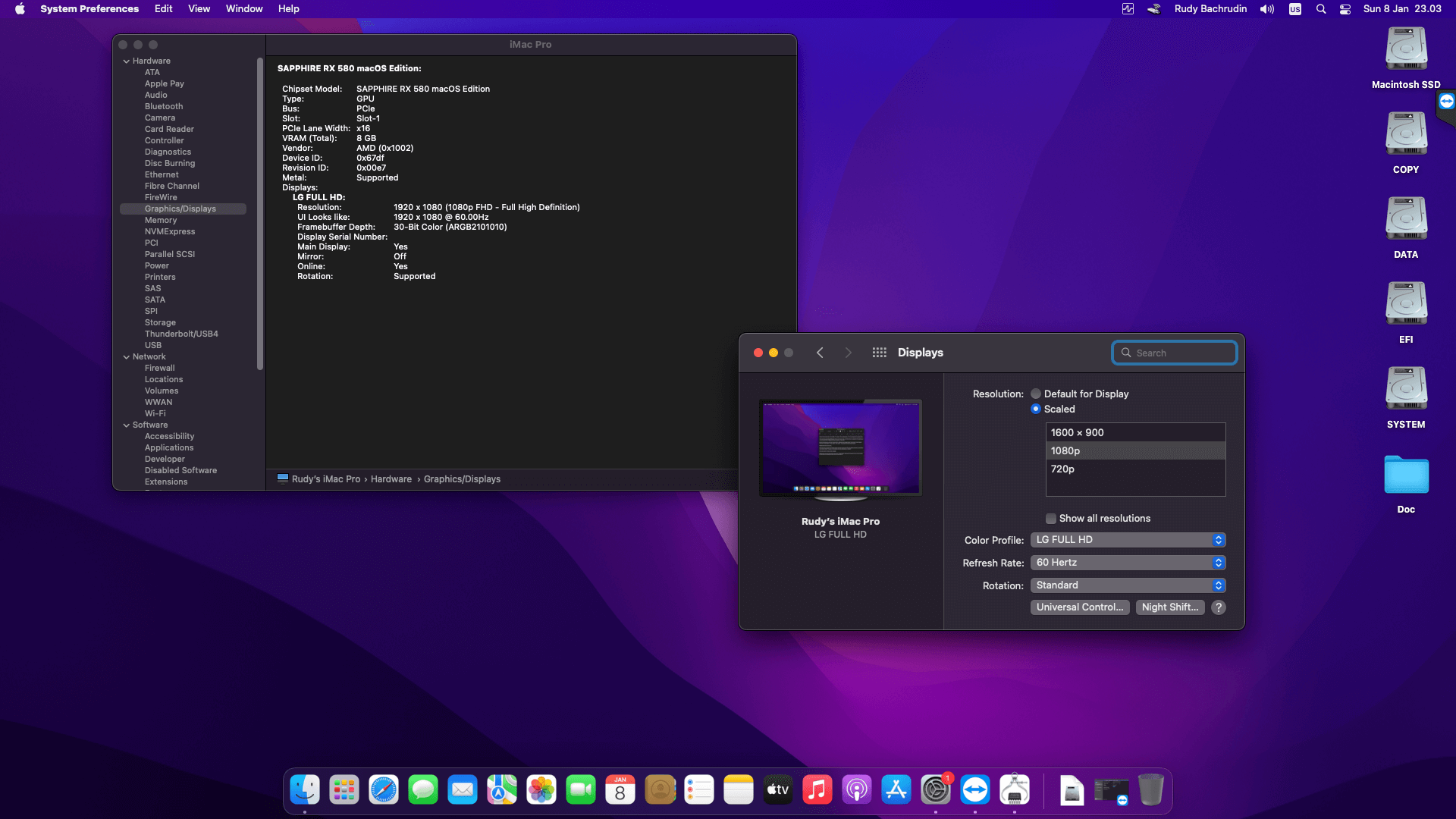Click the display preview thumbnail
Screen dimensions: 1456x819
841,449
